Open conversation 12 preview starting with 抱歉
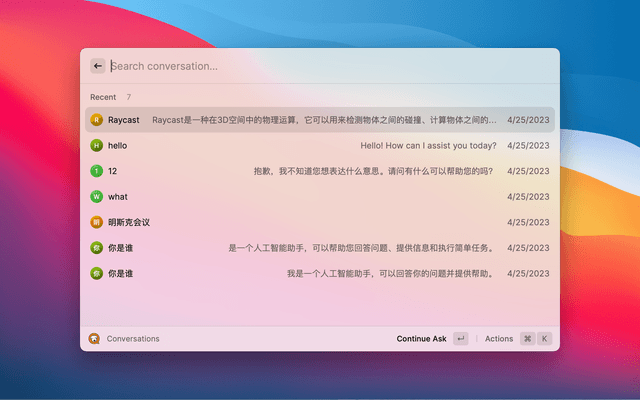 (373, 171)
